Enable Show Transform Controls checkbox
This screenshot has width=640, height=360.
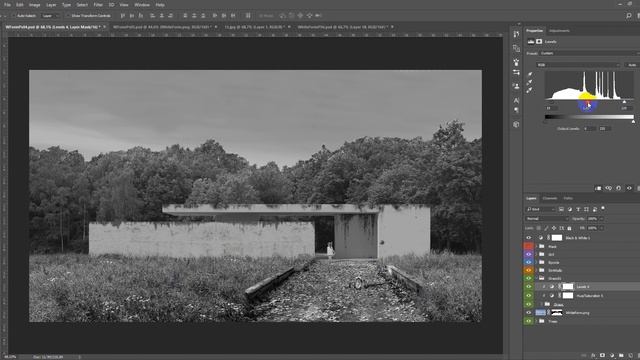[x=68, y=16]
